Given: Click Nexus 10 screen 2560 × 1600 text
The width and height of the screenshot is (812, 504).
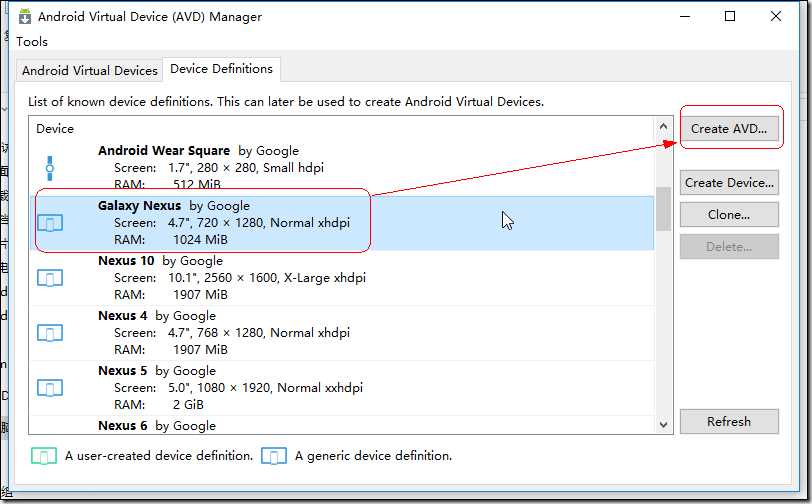Looking at the screenshot, I should [241, 278].
